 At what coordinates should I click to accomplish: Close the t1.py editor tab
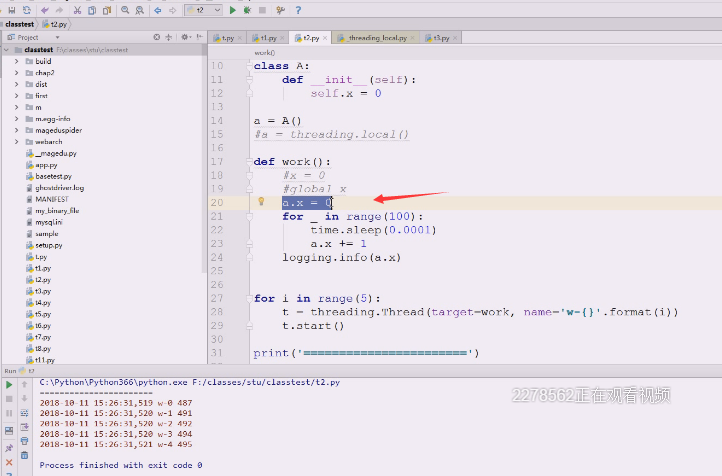(x=282, y=38)
